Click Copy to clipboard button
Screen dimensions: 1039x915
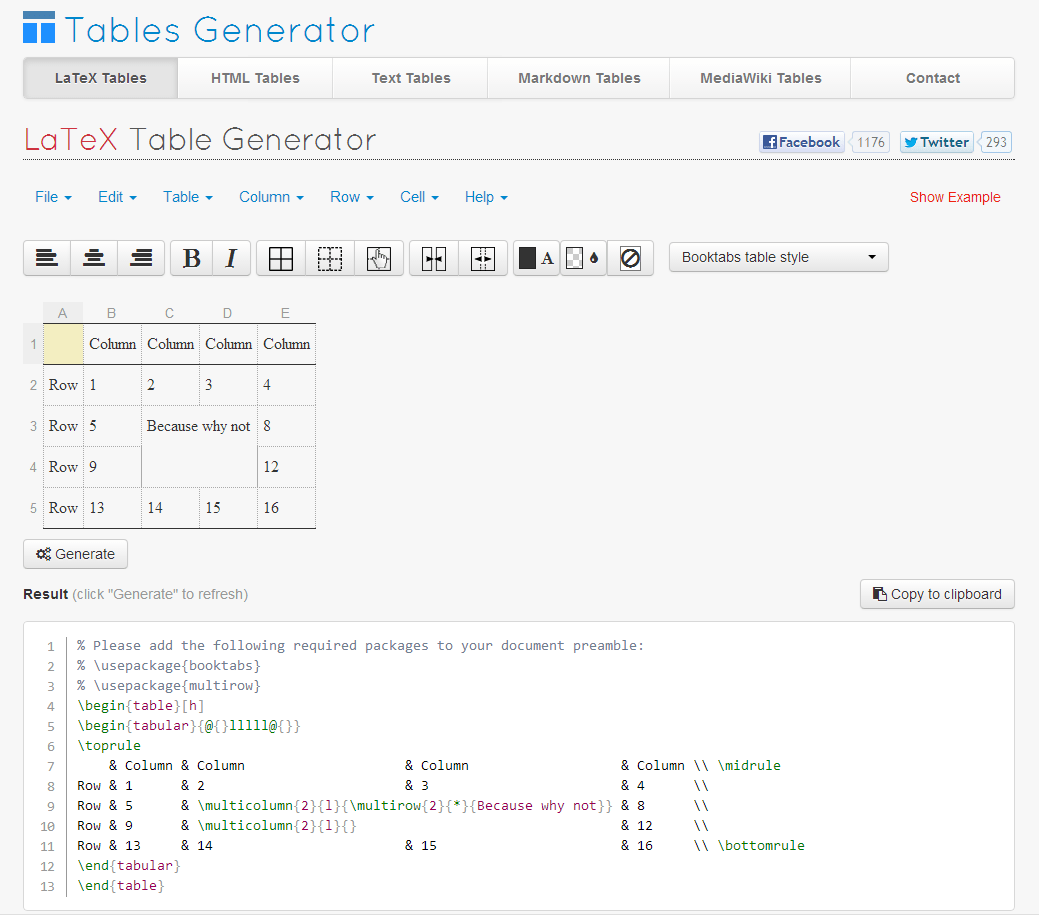click(937, 594)
